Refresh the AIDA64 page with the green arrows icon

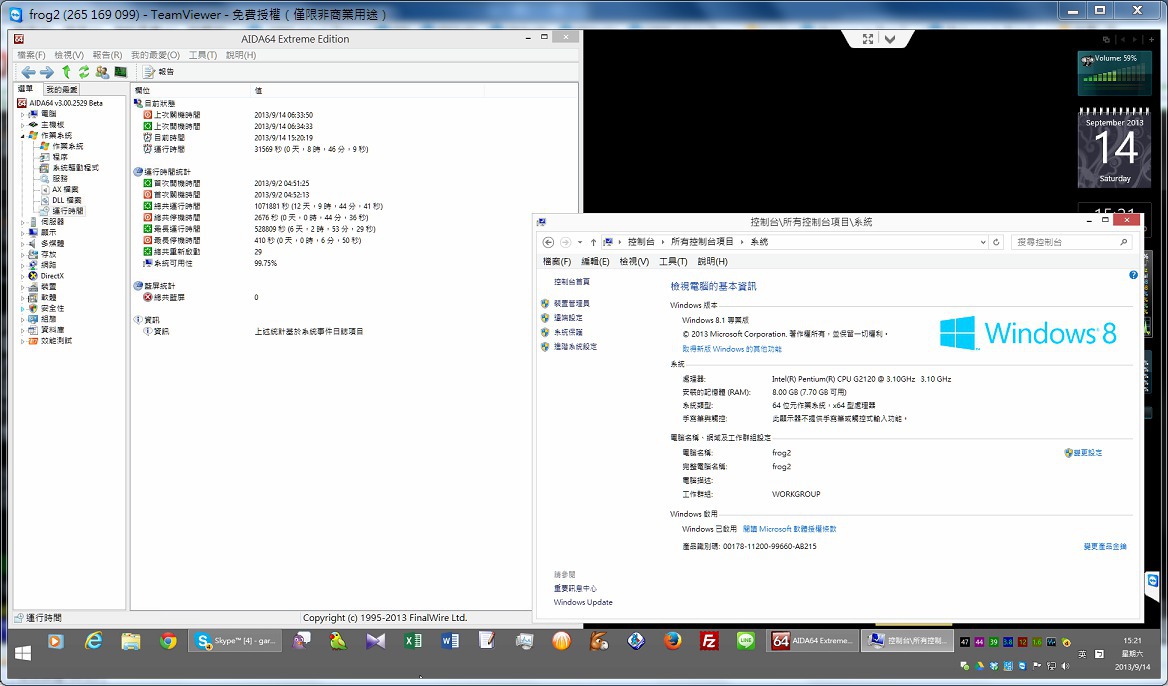tap(83, 72)
